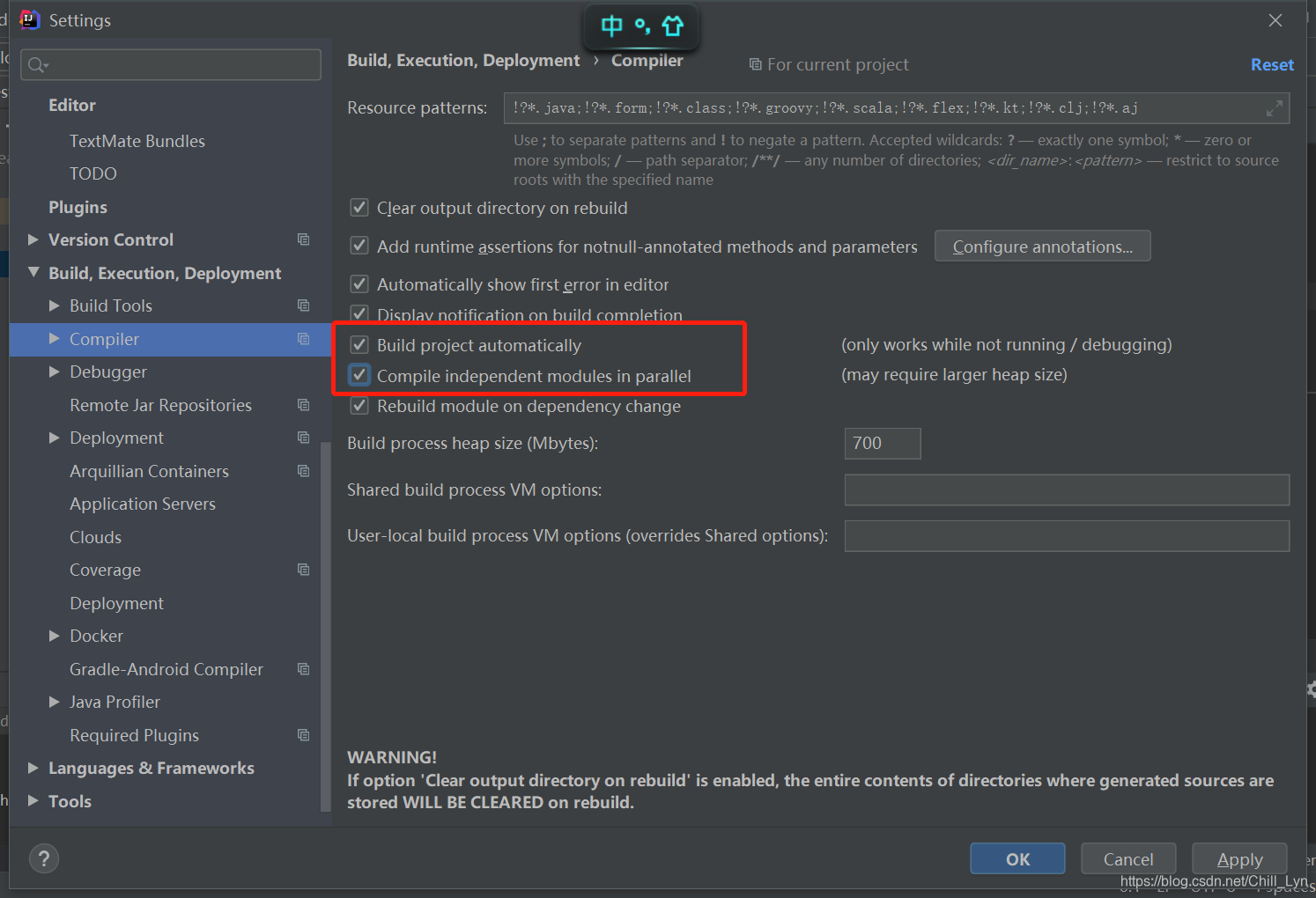Select Gradle-Android Compiler item

point(166,669)
